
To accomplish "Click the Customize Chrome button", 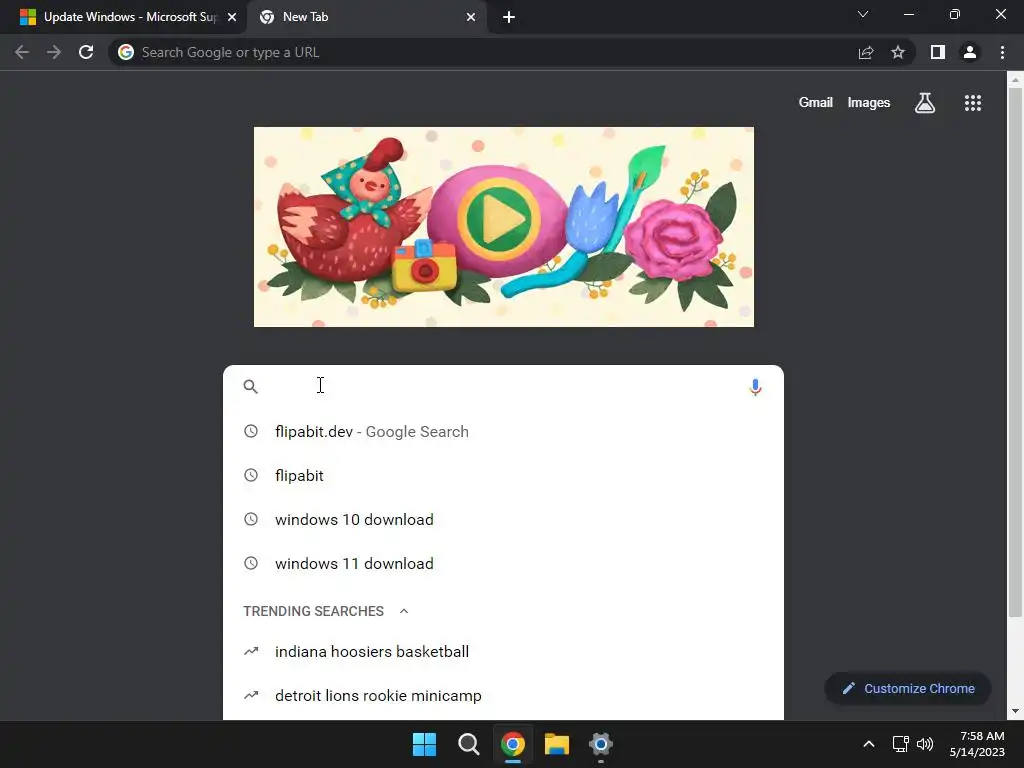I will point(908,688).
